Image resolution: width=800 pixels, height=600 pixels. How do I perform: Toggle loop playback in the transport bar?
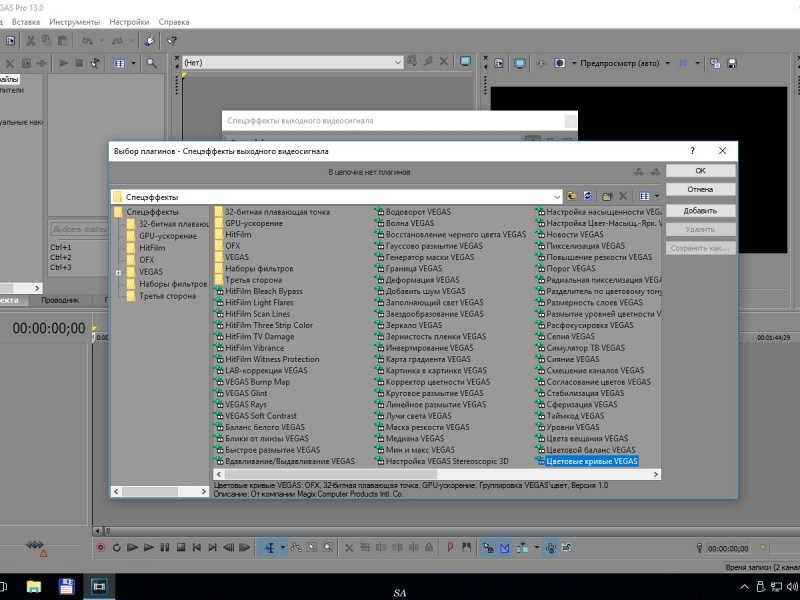click(117, 547)
